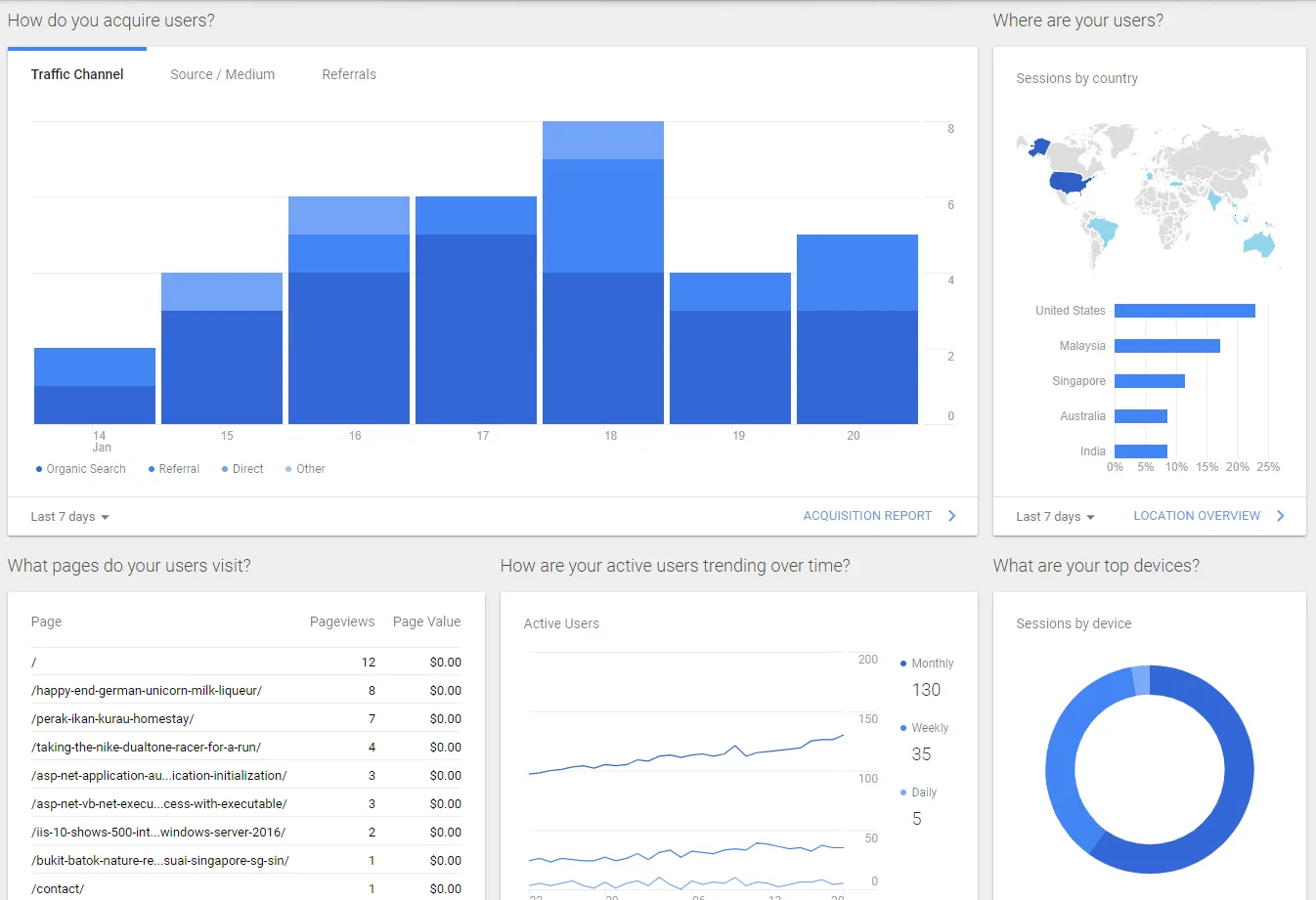Click the Singapore bar in Sessions by country
Screen dimensions: 1316x900
(1150, 381)
